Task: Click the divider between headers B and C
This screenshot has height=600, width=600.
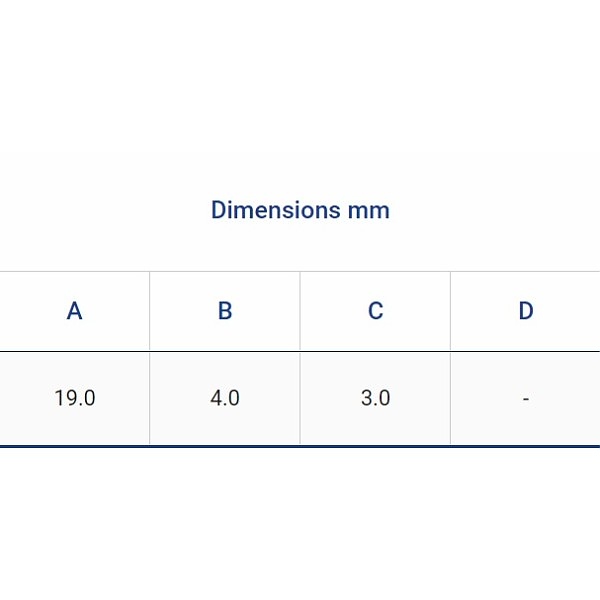Action: pos(300,311)
